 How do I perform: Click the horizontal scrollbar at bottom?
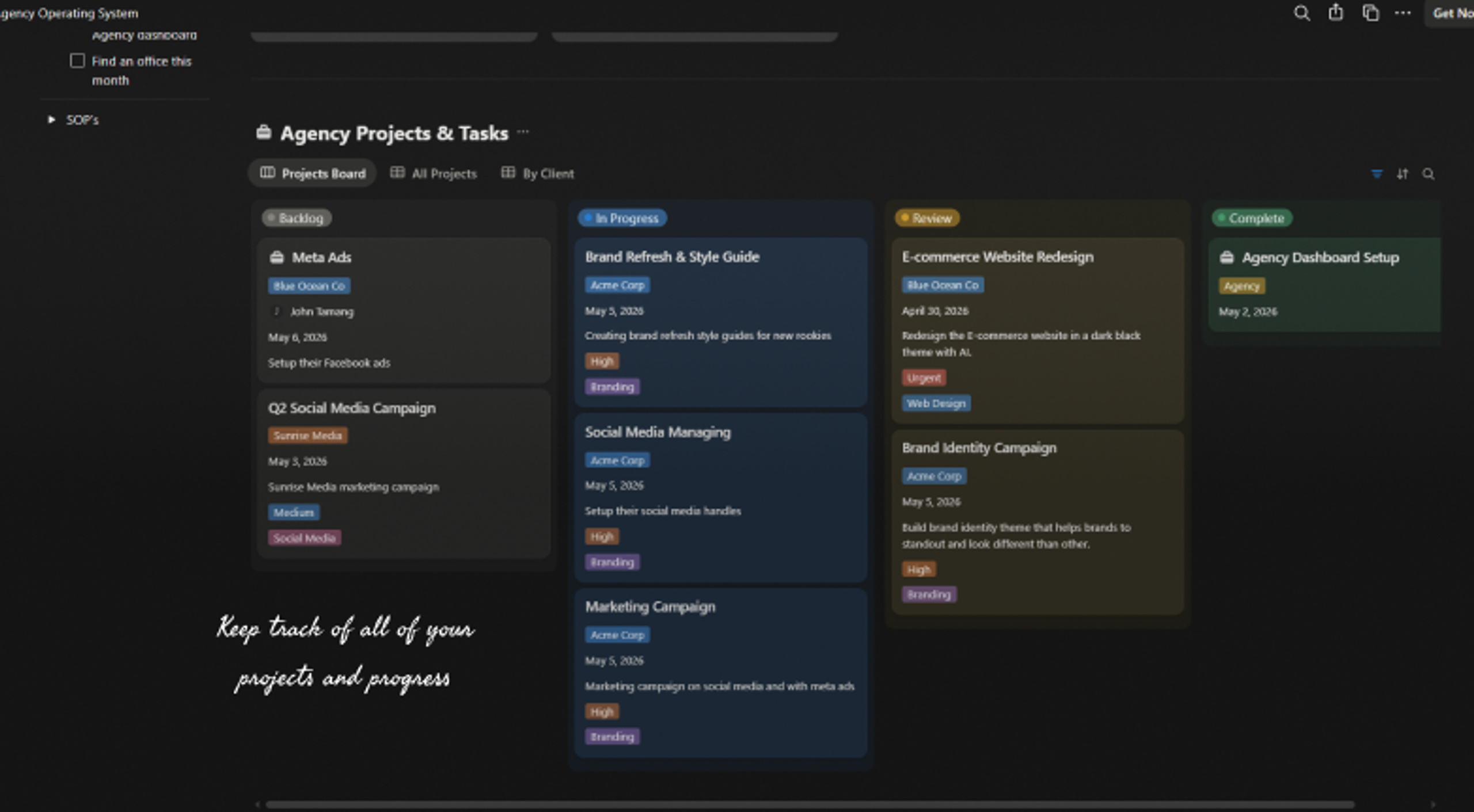point(810,805)
